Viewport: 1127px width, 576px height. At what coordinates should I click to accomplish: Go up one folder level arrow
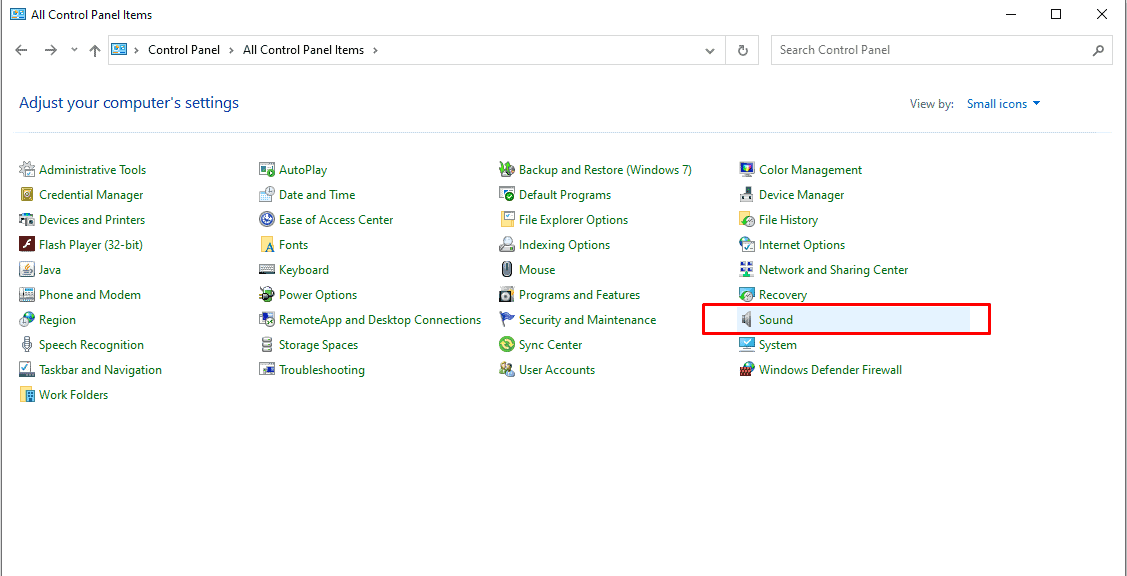click(95, 50)
